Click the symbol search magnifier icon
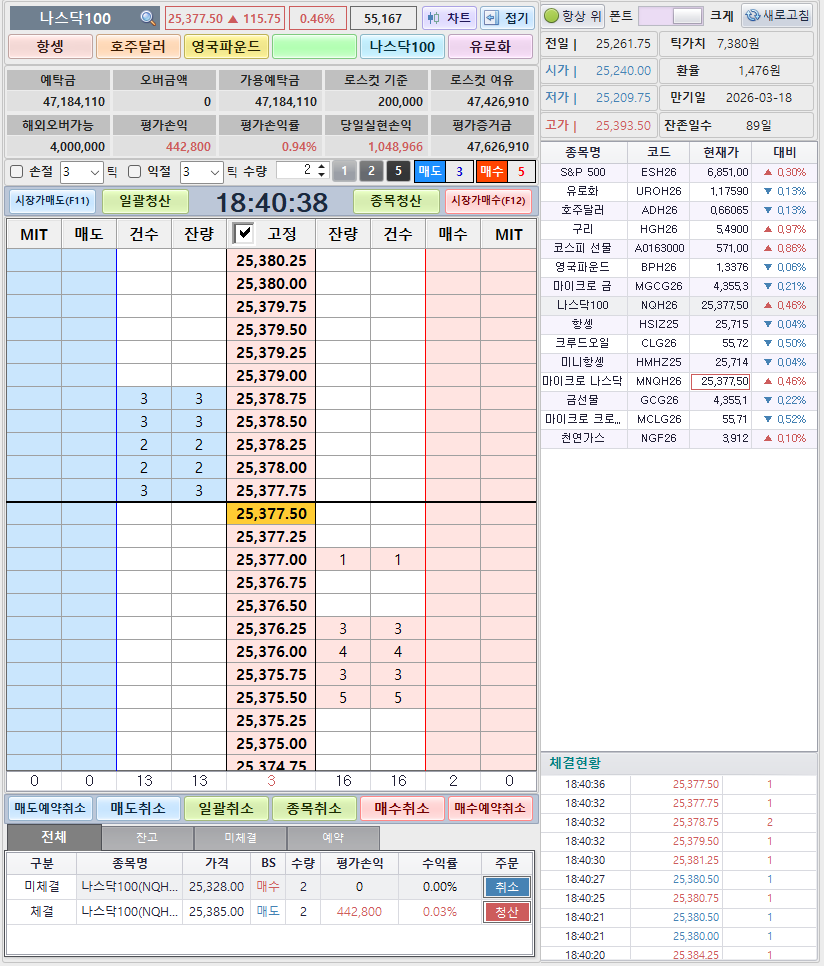824x966 pixels. (x=150, y=17)
